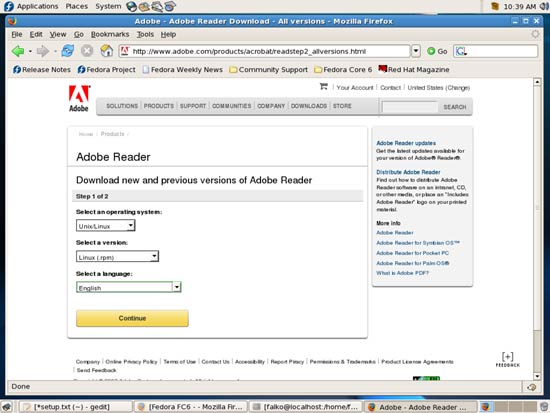Click the SUPPORT navigation item
The image size is (550, 413).
193,106
